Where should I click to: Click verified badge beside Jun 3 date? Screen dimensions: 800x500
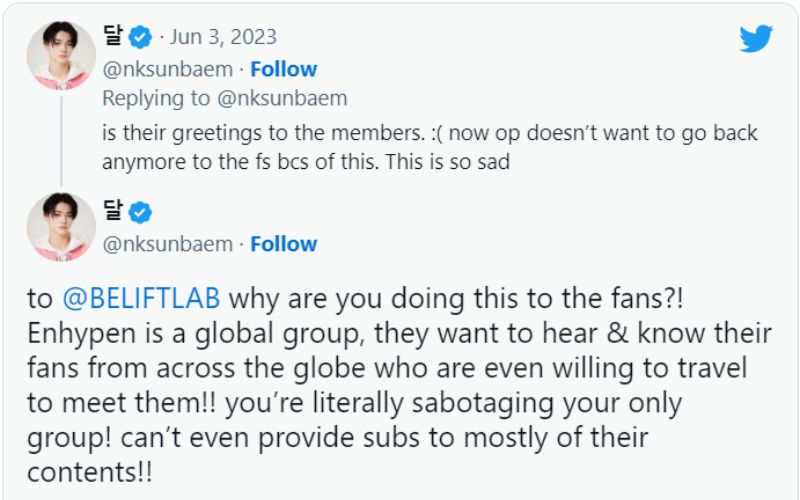(x=141, y=38)
